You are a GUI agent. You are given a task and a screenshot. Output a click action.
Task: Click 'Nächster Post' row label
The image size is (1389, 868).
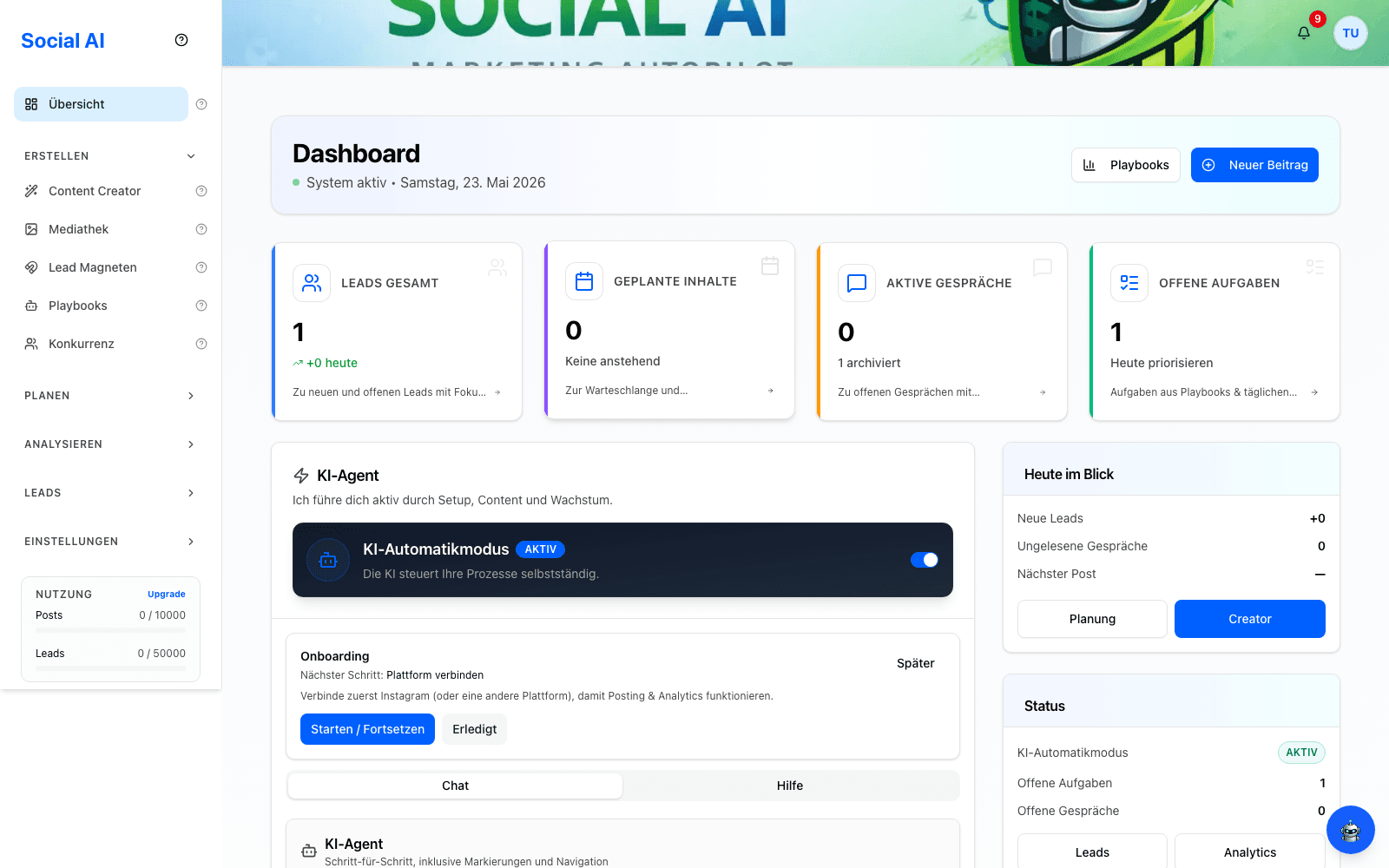point(1057,574)
